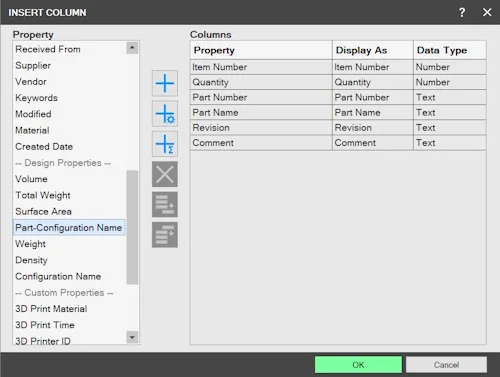The height and width of the screenshot is (377, 500).
Task: Click the add custom column gear-plus icon
Action: pyautogui.click(x=165, y=114)
